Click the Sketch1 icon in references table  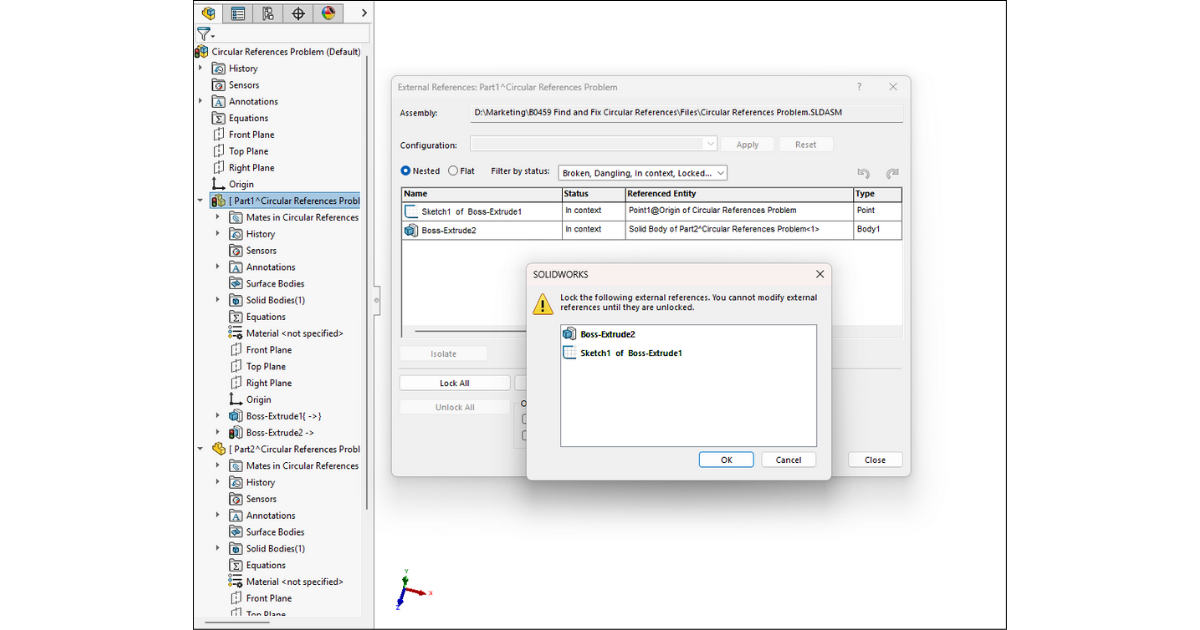411,212
